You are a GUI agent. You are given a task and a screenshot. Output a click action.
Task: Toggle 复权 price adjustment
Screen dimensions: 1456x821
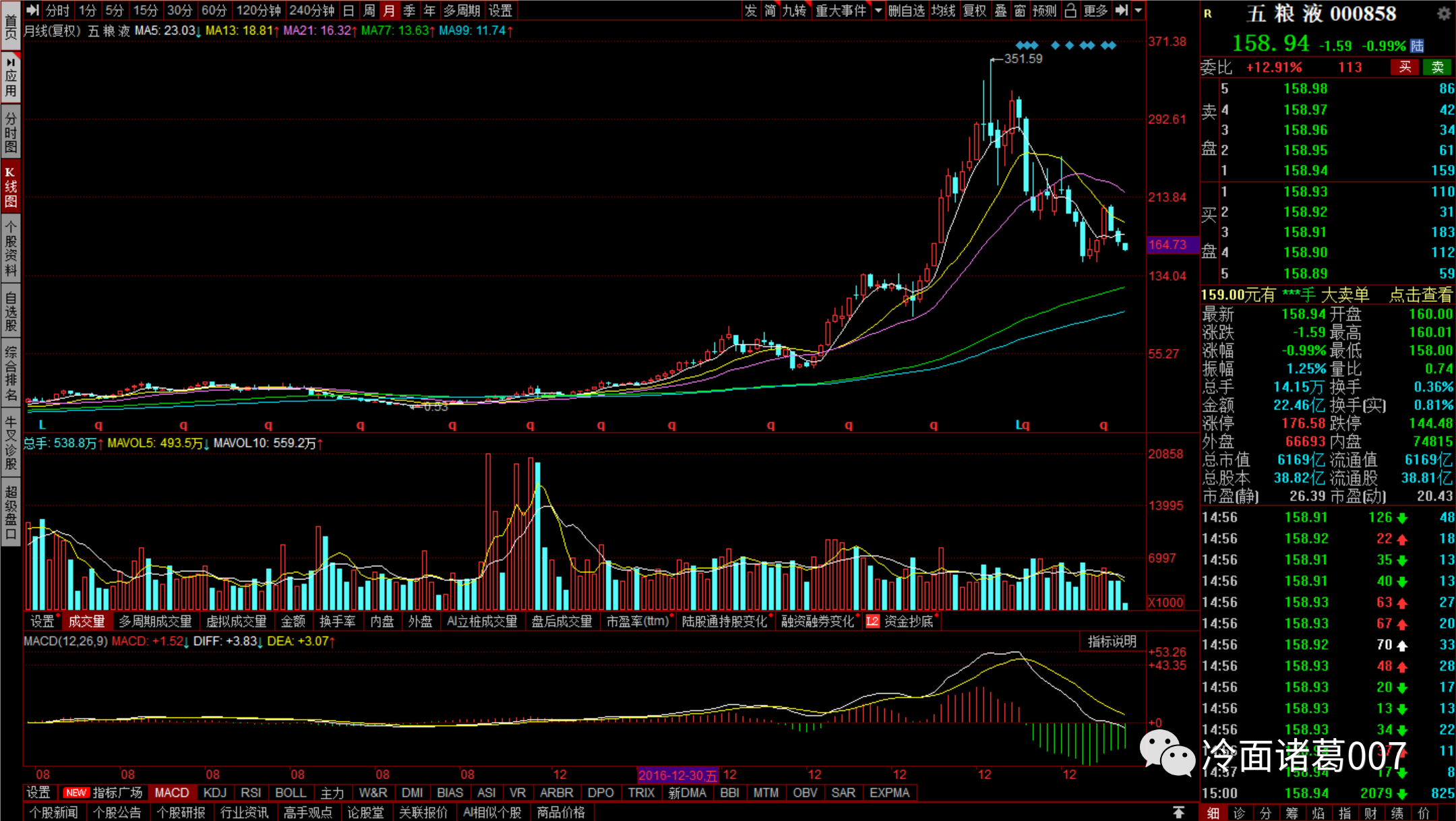975,11
